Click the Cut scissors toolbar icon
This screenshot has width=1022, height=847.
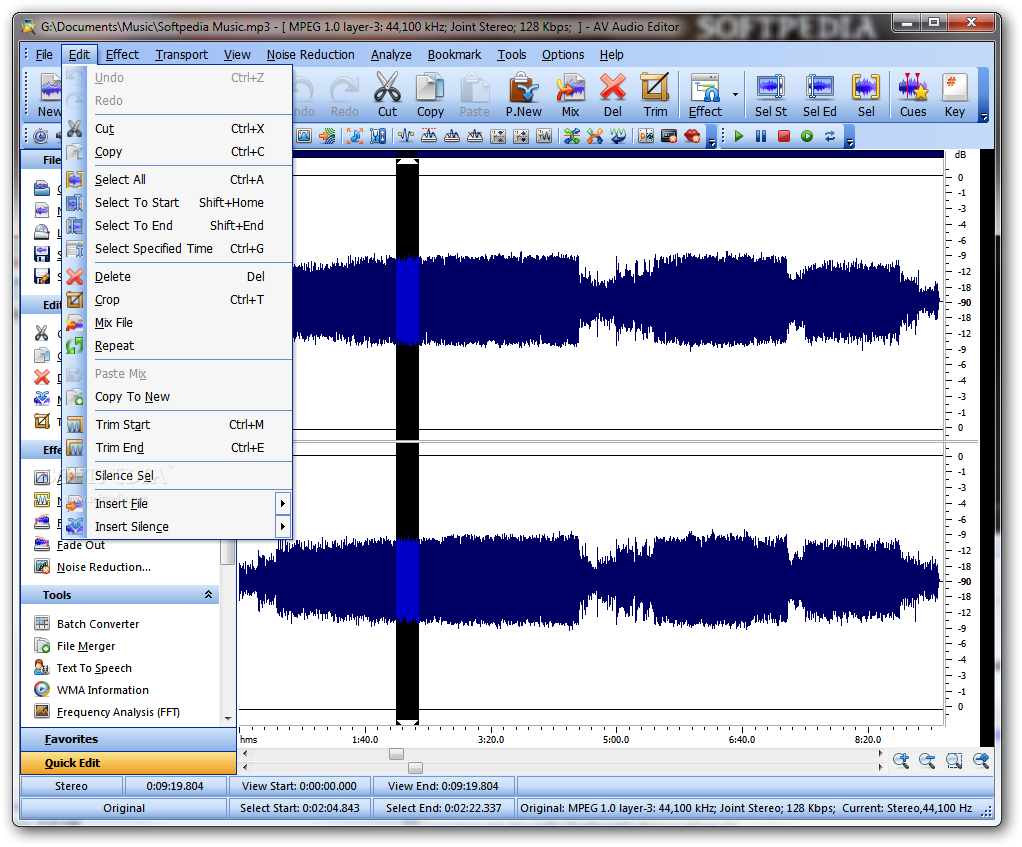tap(387, 88)
